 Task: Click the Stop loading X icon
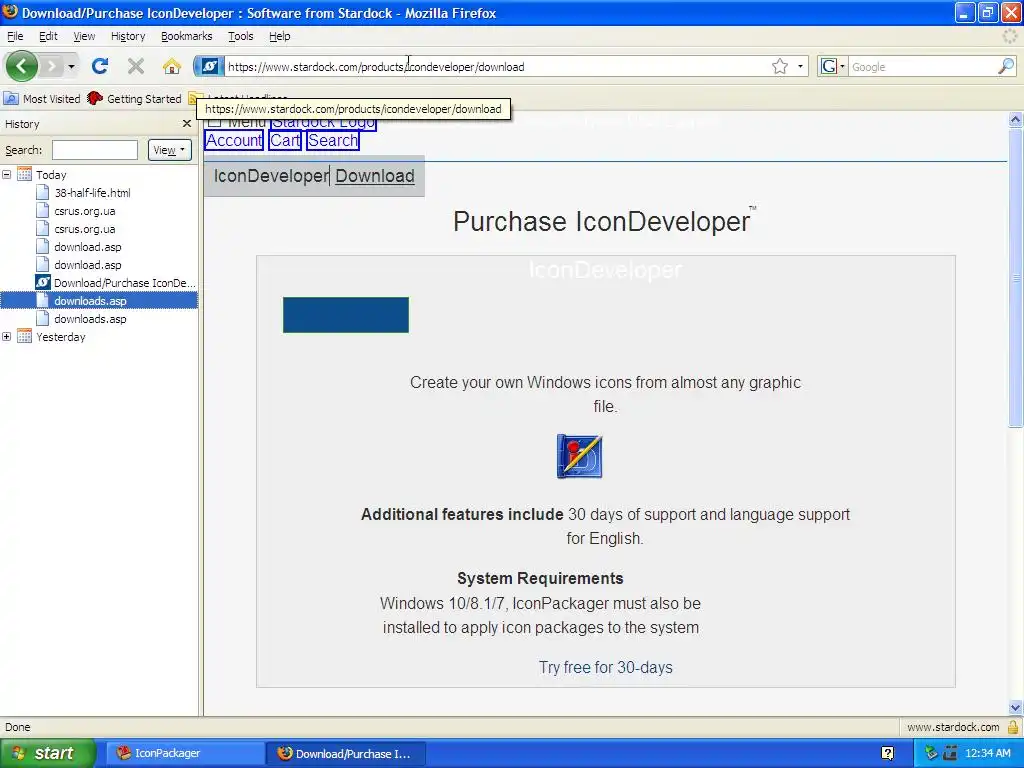(136, 66)
